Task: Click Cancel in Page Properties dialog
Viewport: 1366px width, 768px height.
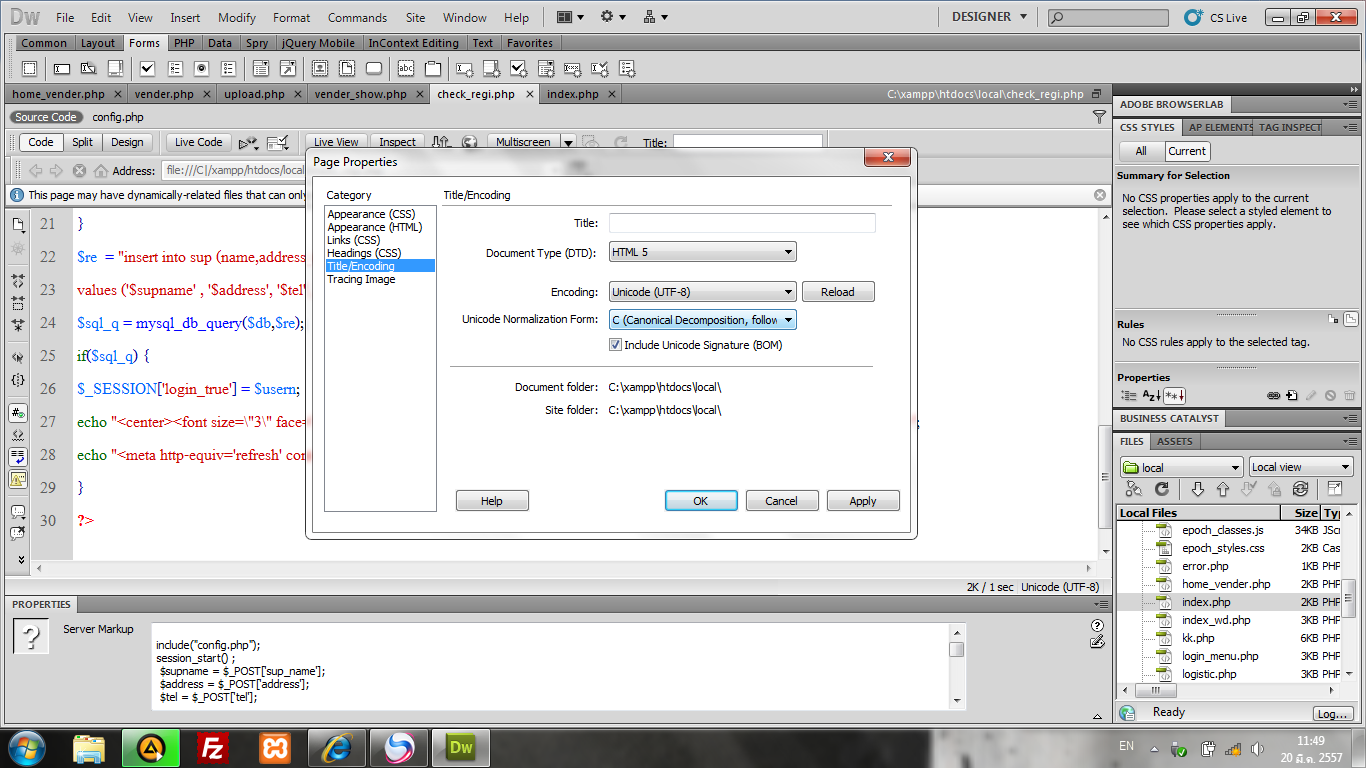Action: pyautogui.click(x=782, y=501)
